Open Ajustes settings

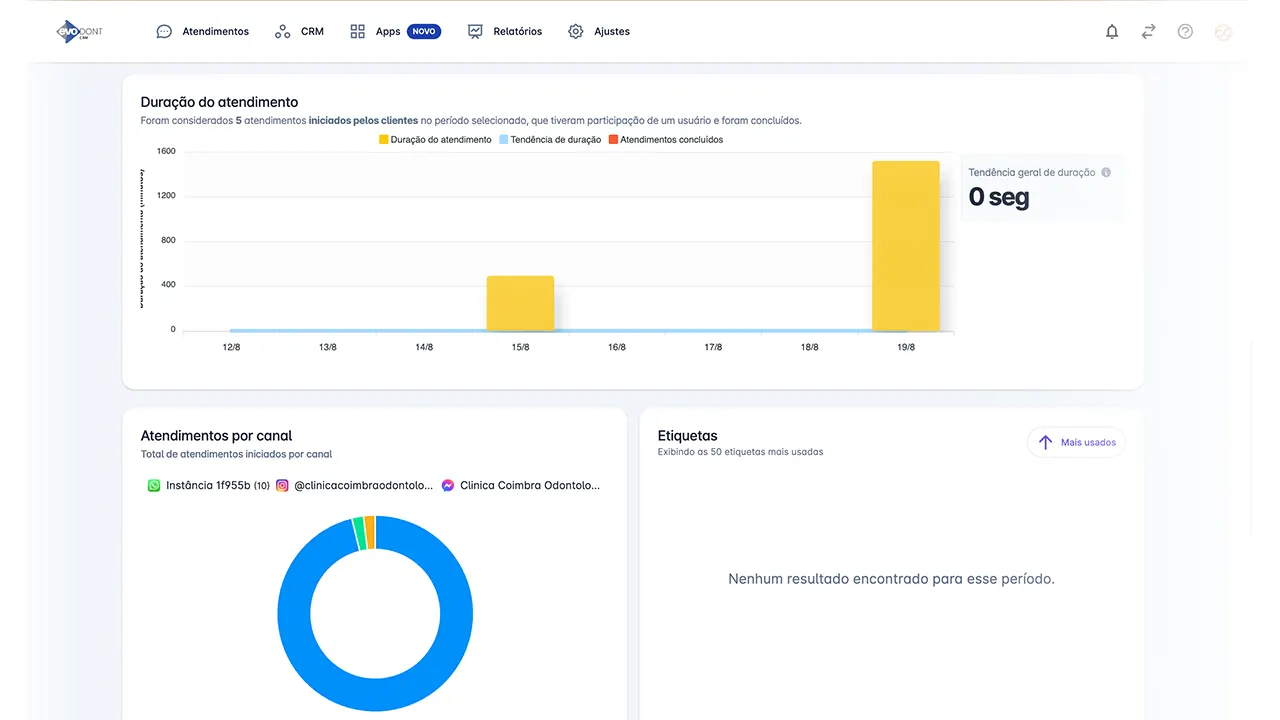[x=599, y=32]
